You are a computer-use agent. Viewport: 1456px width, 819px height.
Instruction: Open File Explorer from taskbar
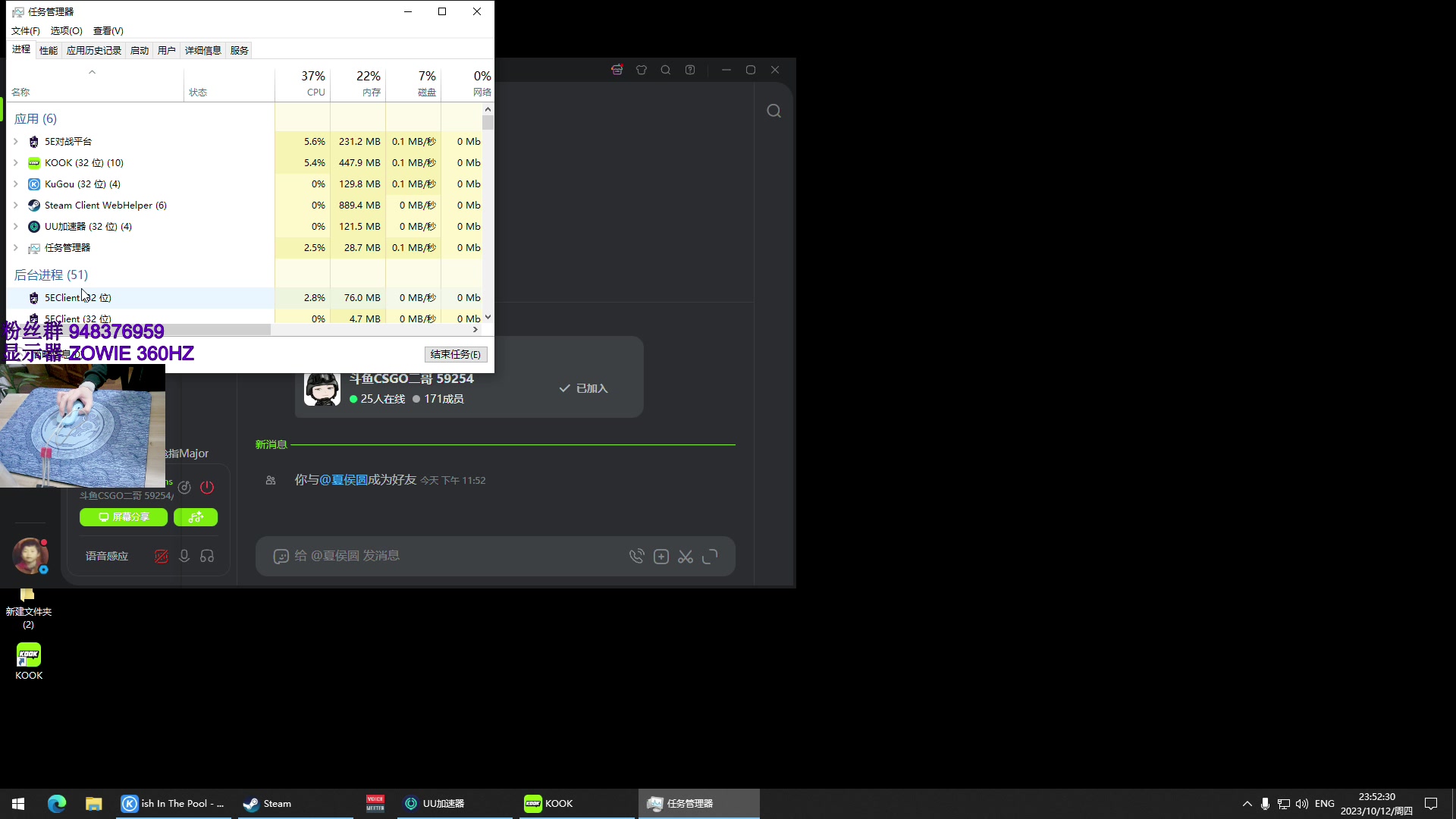(93, 804)
